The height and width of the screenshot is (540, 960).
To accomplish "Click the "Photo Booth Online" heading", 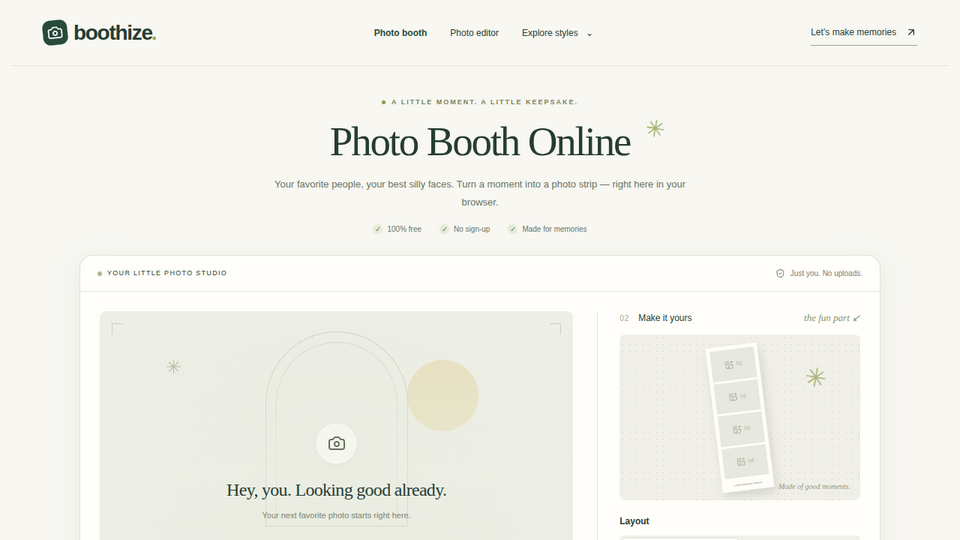I will pyautogui.click(x=480, y=142).
